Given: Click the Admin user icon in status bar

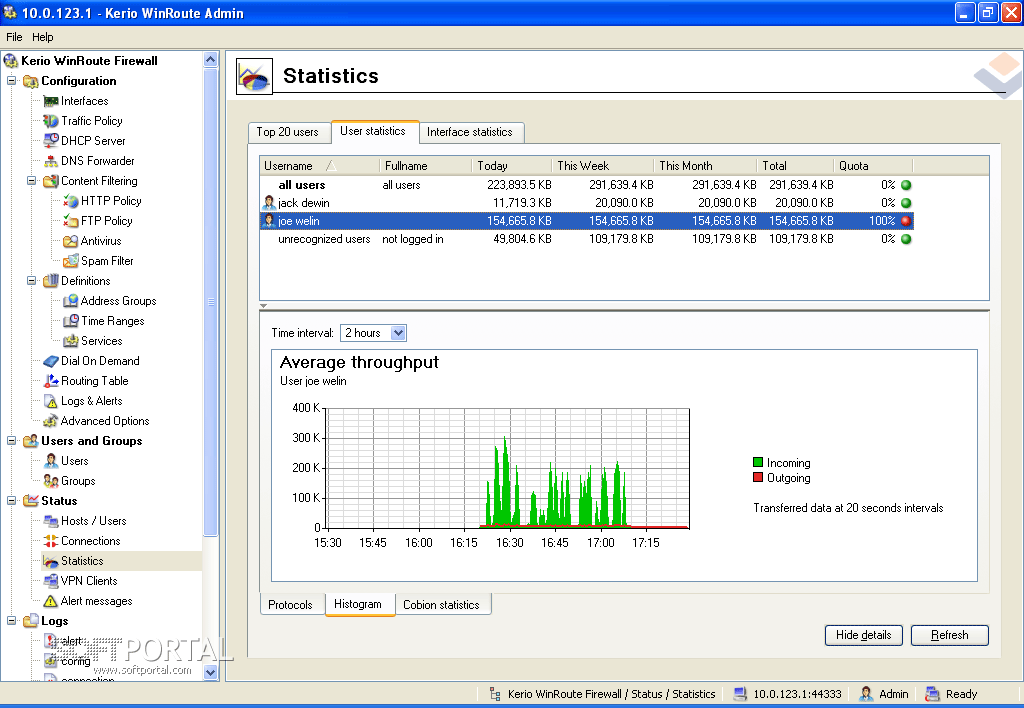Looking at the screenshot, I should point(866,694).
